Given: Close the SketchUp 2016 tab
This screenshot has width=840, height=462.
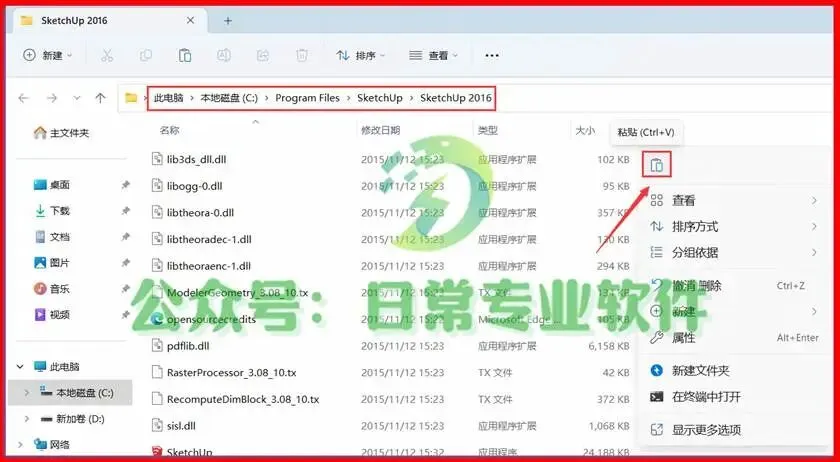Looking at the screenshot, I should tap(190, 21).
